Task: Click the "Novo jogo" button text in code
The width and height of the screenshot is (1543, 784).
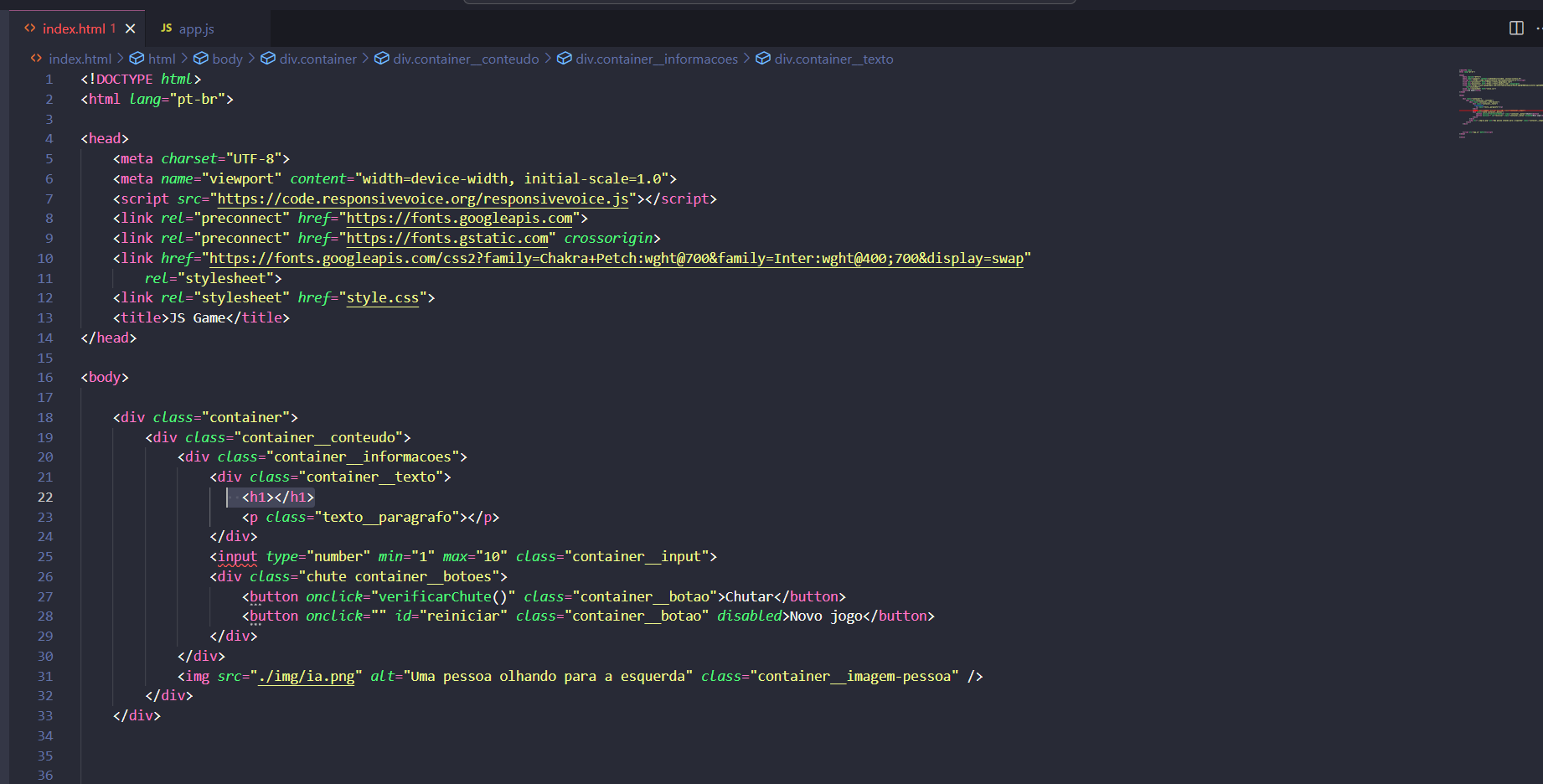Action: click(x=826, y=616)
